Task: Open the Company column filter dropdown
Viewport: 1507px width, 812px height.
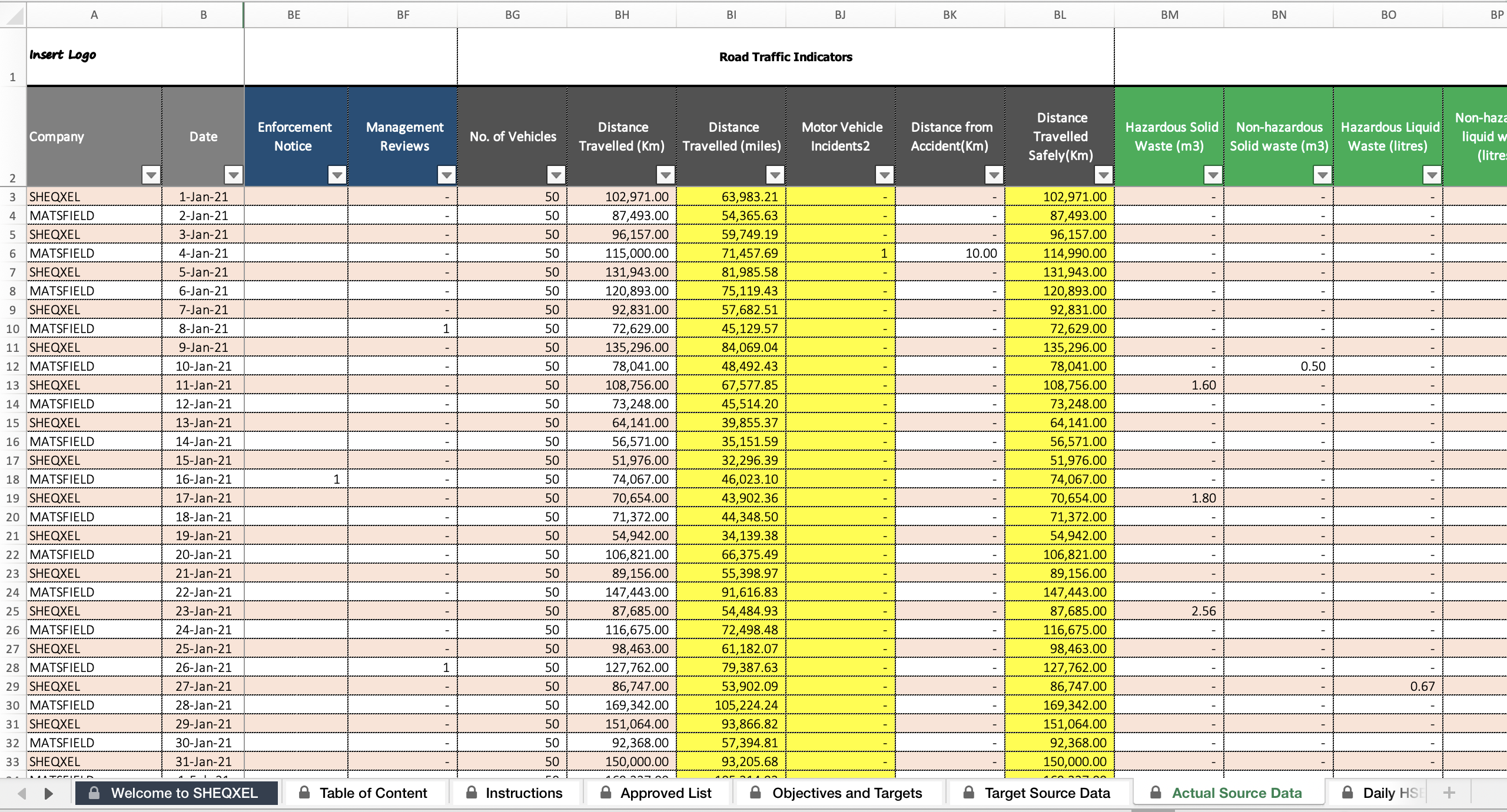Action: coord(151,175)
